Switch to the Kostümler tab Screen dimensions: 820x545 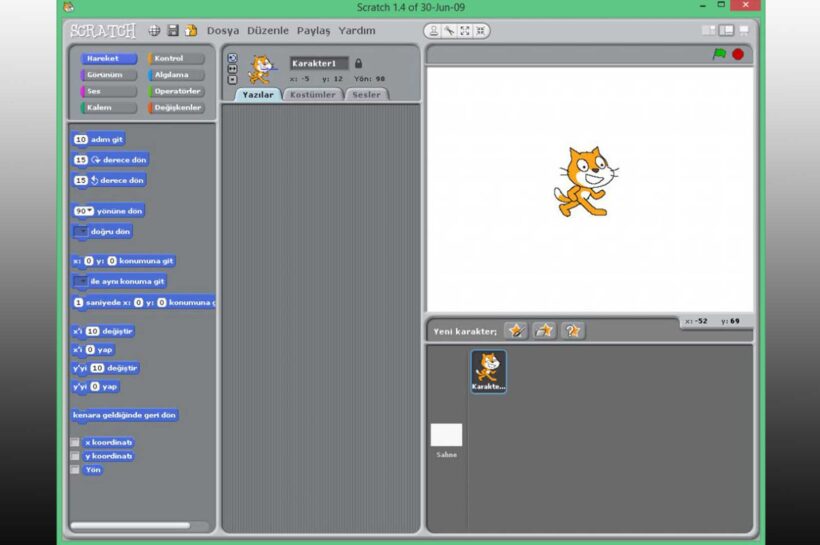[313, 94]
